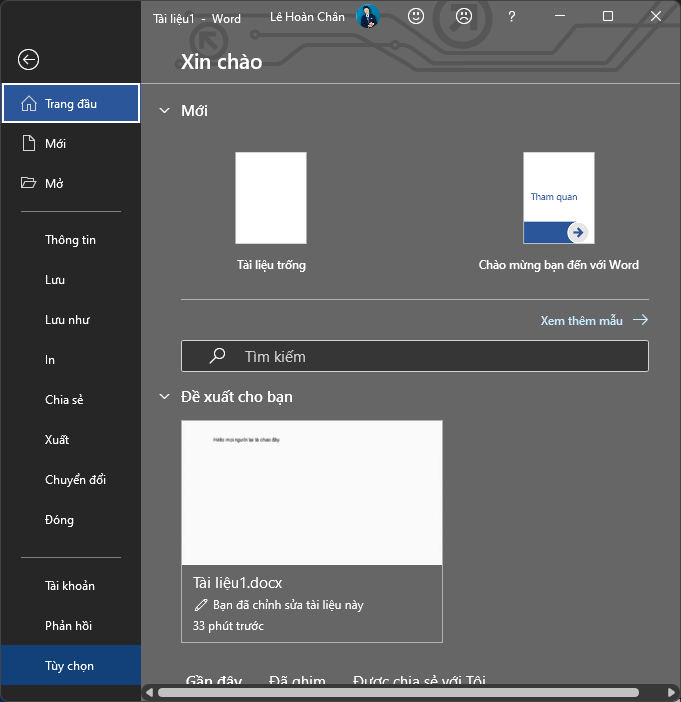Click the arrow icon on the Tham quan template
681x702 pixels.
coord(577,232)
